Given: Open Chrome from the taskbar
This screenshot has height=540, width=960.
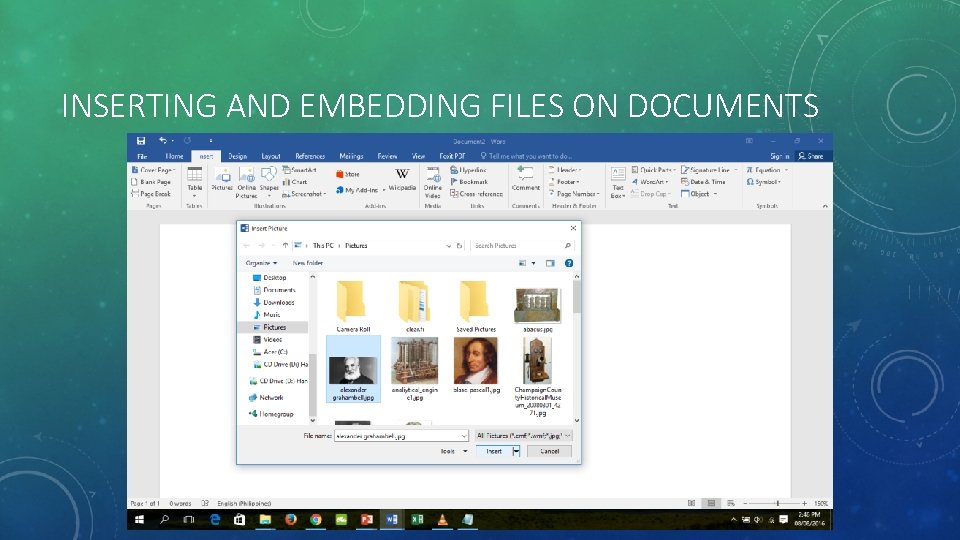Looking at the screenshot, I should click(x=316, y=519).
